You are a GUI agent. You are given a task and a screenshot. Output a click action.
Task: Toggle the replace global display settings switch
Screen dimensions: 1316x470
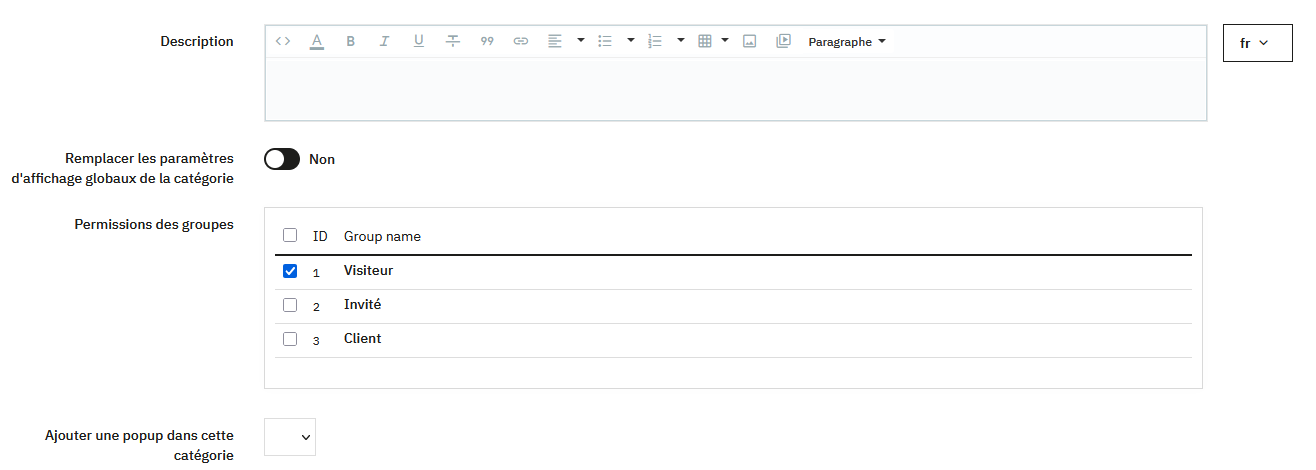pyautogui.click(x=282, y=159)
